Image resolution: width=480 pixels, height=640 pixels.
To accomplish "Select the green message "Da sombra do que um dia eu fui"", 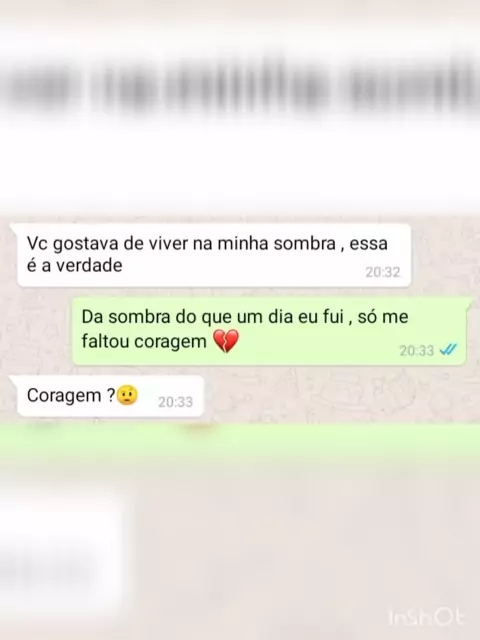I will (269, 331).
